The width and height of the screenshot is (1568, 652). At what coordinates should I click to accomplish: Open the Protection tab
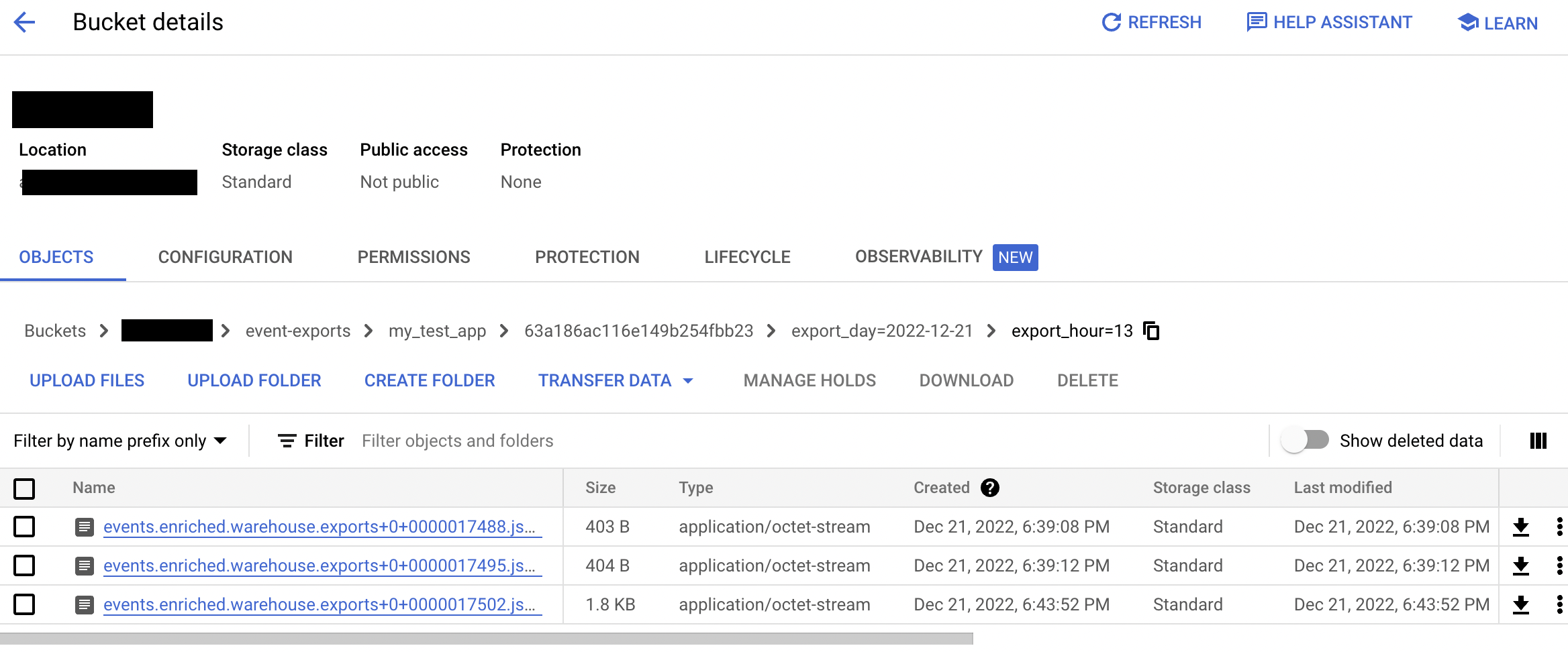pyautogui.click(x=587, y=257)
